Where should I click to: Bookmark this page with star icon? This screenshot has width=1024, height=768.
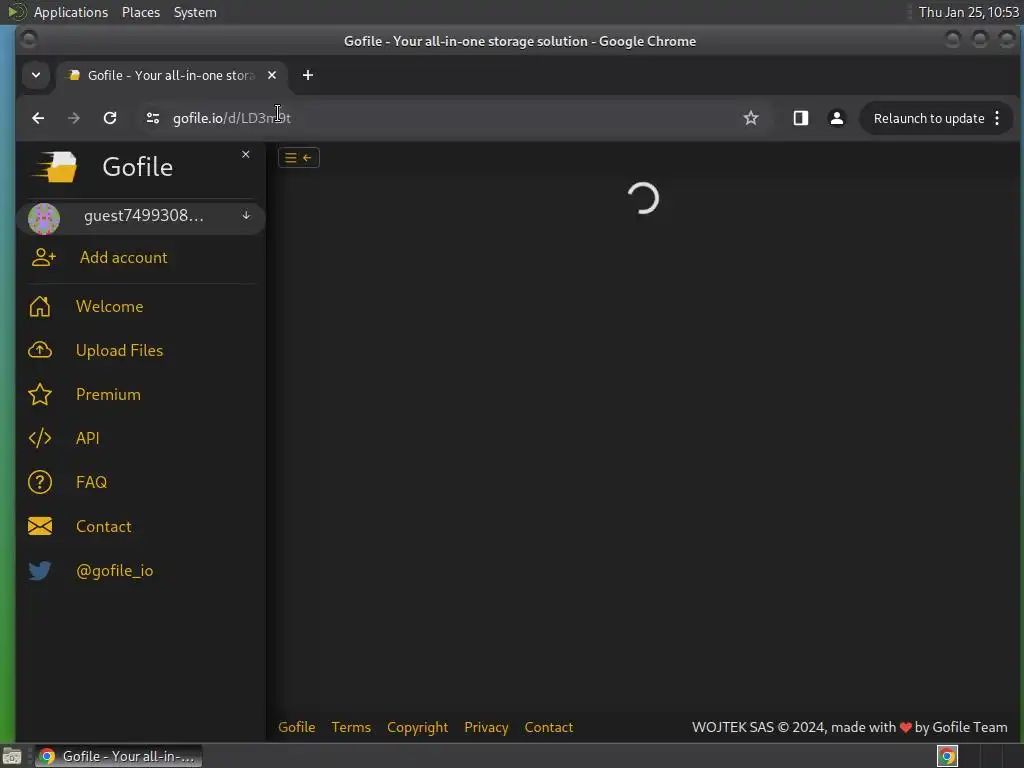pyautogui.click(x=751, y=118)
